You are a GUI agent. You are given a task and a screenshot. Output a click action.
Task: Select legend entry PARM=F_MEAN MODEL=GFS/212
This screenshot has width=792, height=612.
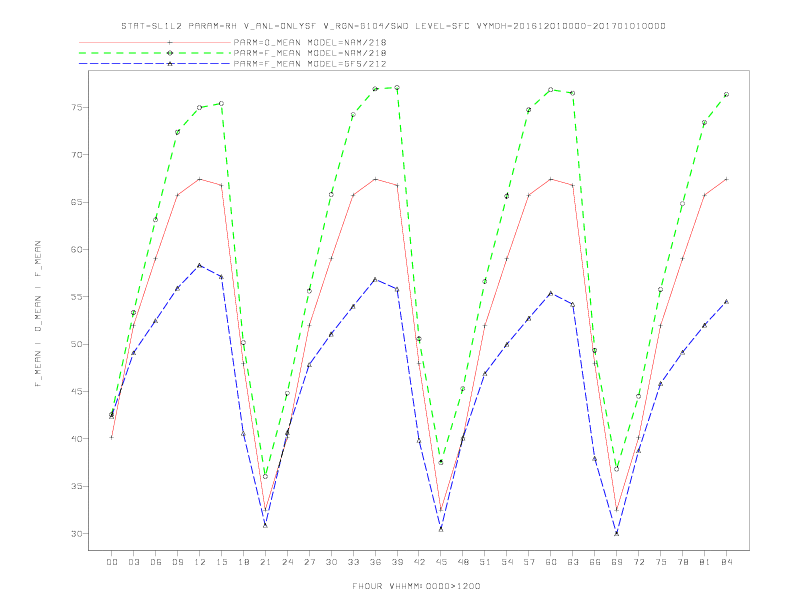click(310, 64)
